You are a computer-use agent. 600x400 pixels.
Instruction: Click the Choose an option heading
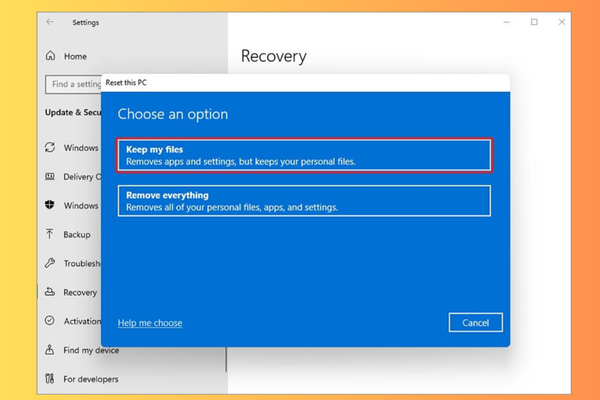[x=173, y=114]
